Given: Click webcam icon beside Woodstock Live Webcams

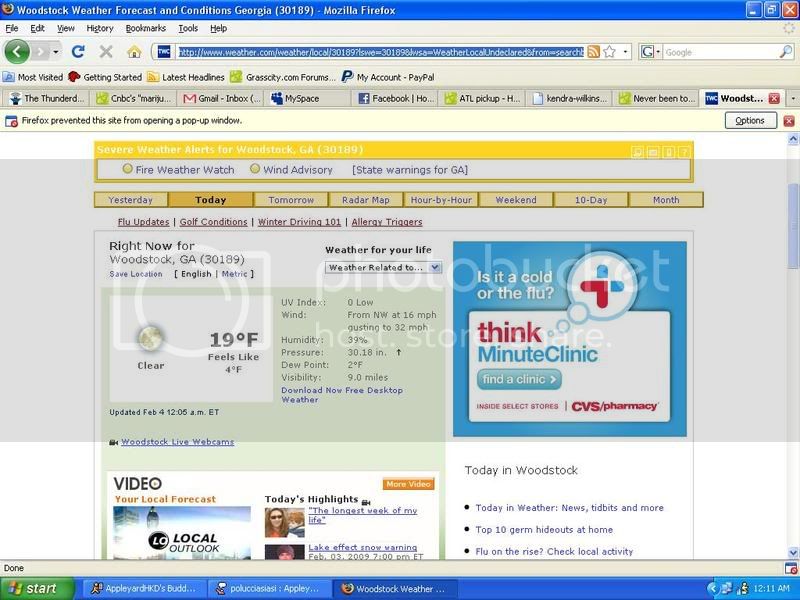Looking at the screenshot, I should click(x=114, y=442).
